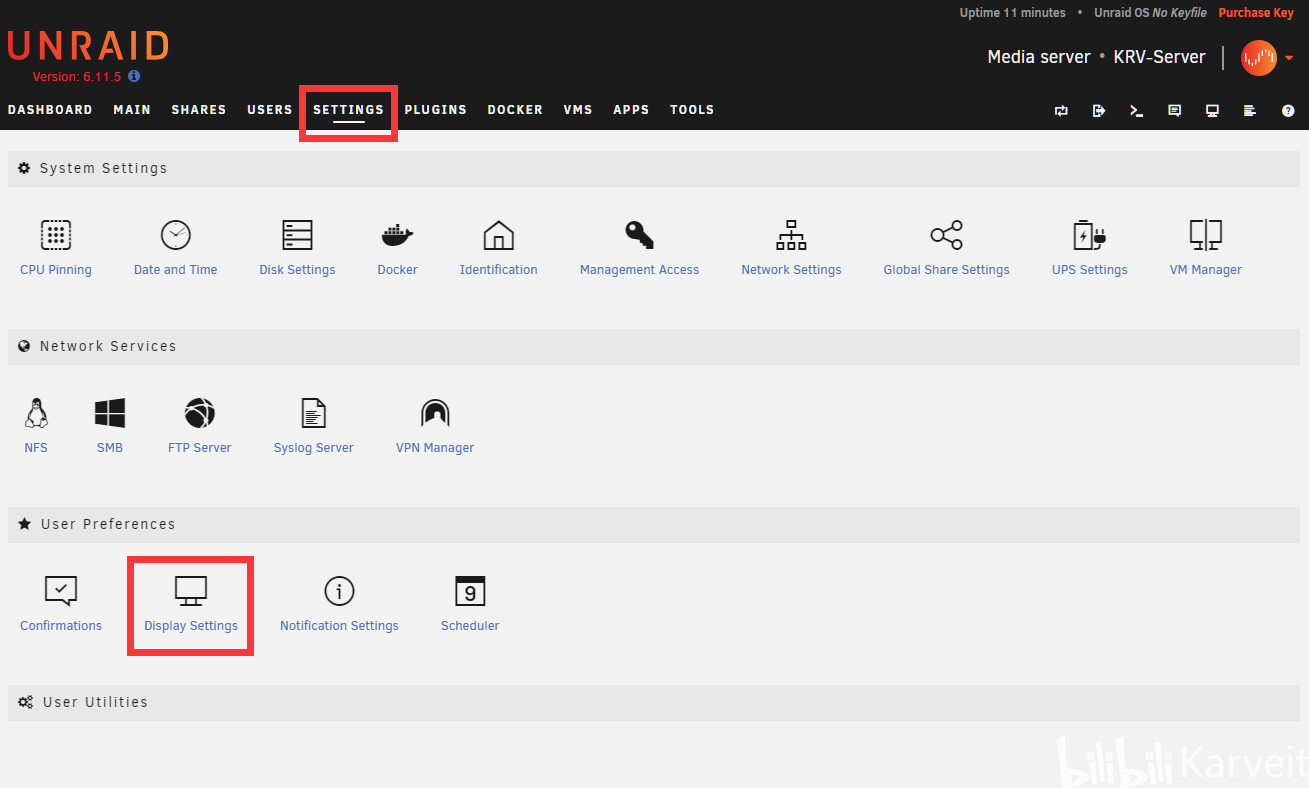Click the KRV-Server name text
Viewport: 1309px width, 788px height.
1159,57
